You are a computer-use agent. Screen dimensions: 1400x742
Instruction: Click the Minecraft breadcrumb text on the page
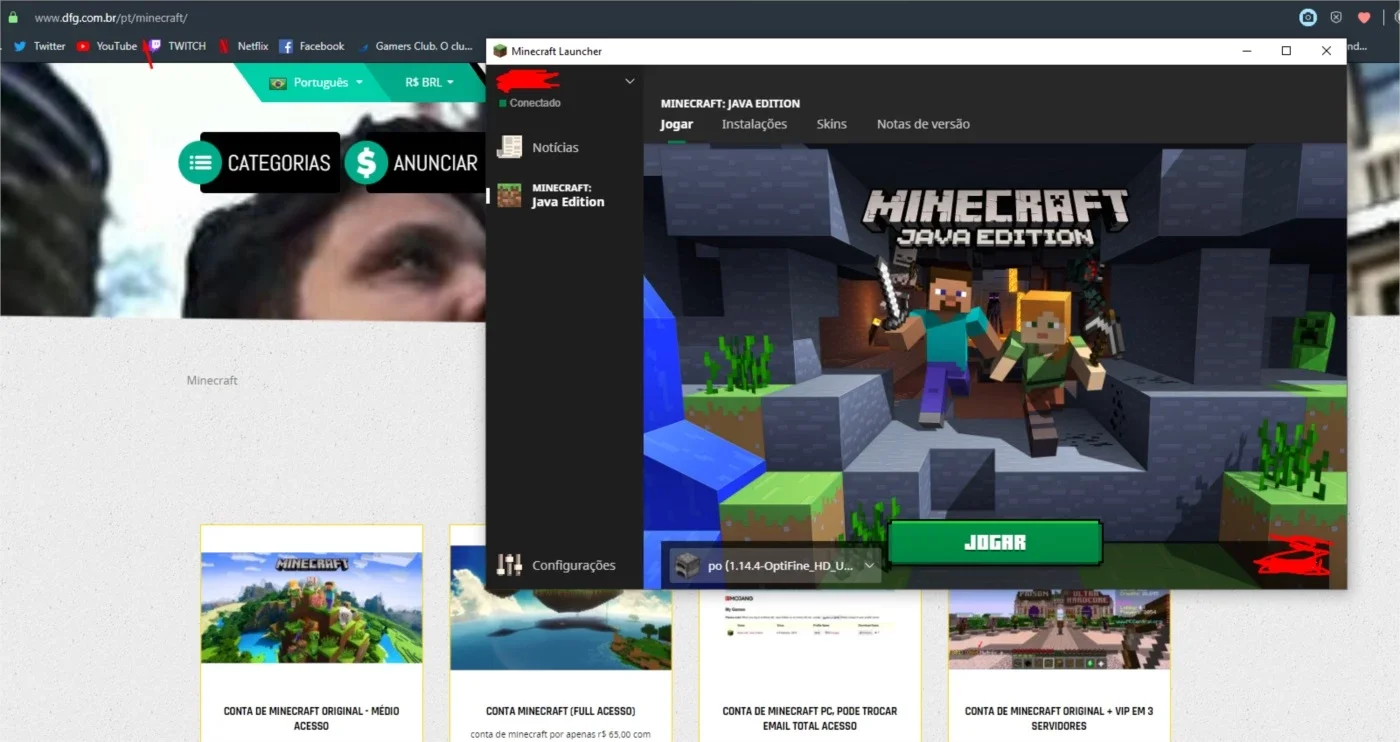(212, 381)
